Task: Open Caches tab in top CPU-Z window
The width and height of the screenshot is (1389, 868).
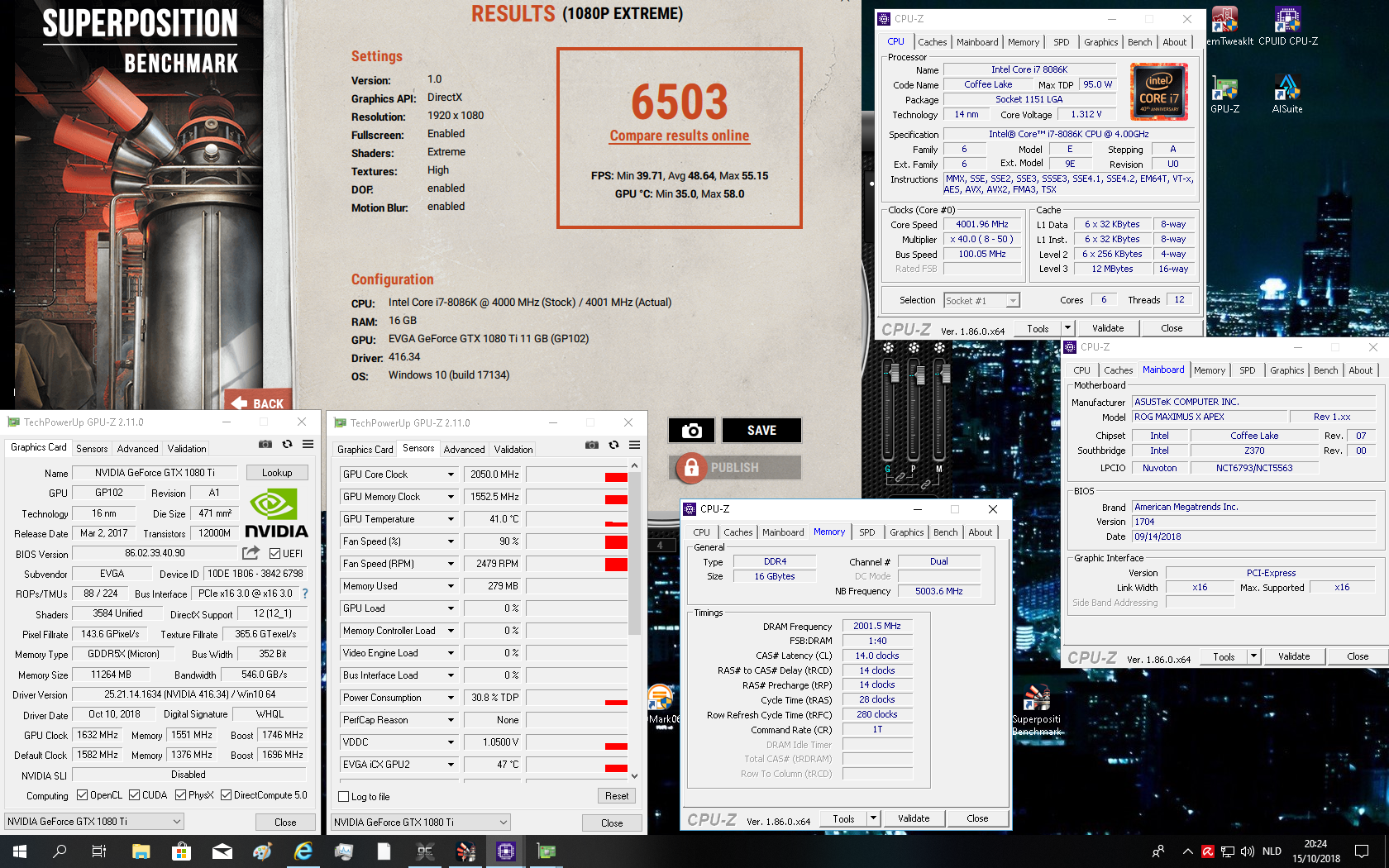Action: point(932,42)
